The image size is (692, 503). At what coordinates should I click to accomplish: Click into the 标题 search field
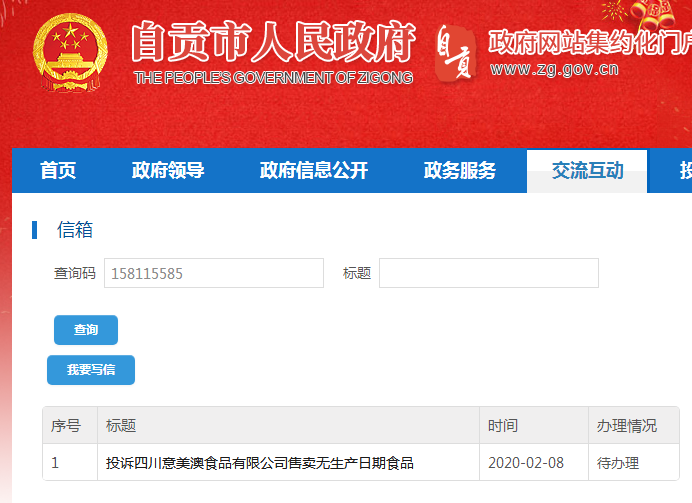(488, 273)
